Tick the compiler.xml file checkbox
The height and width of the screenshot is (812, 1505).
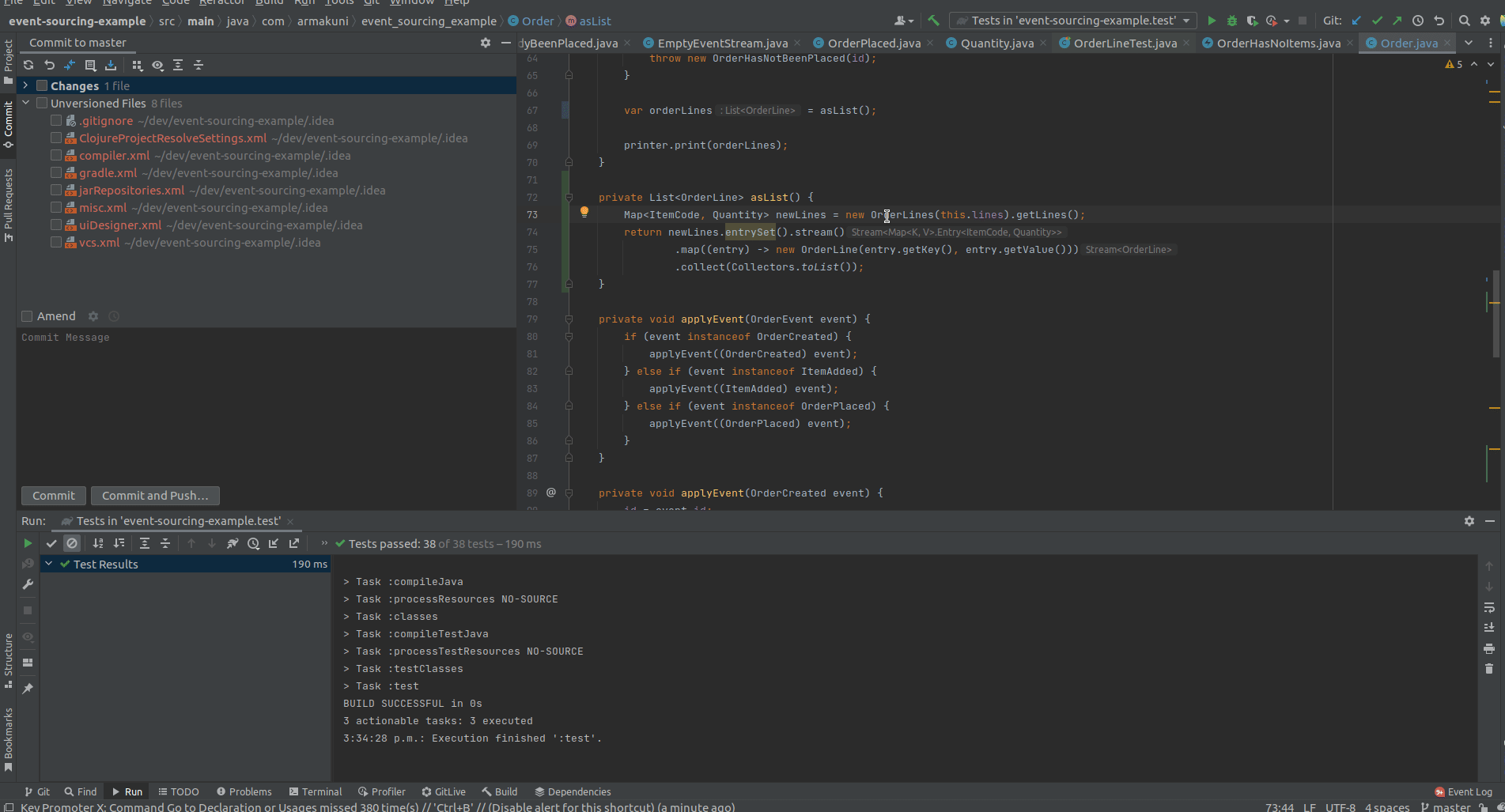pyautogui.click(x=56, y=155)
